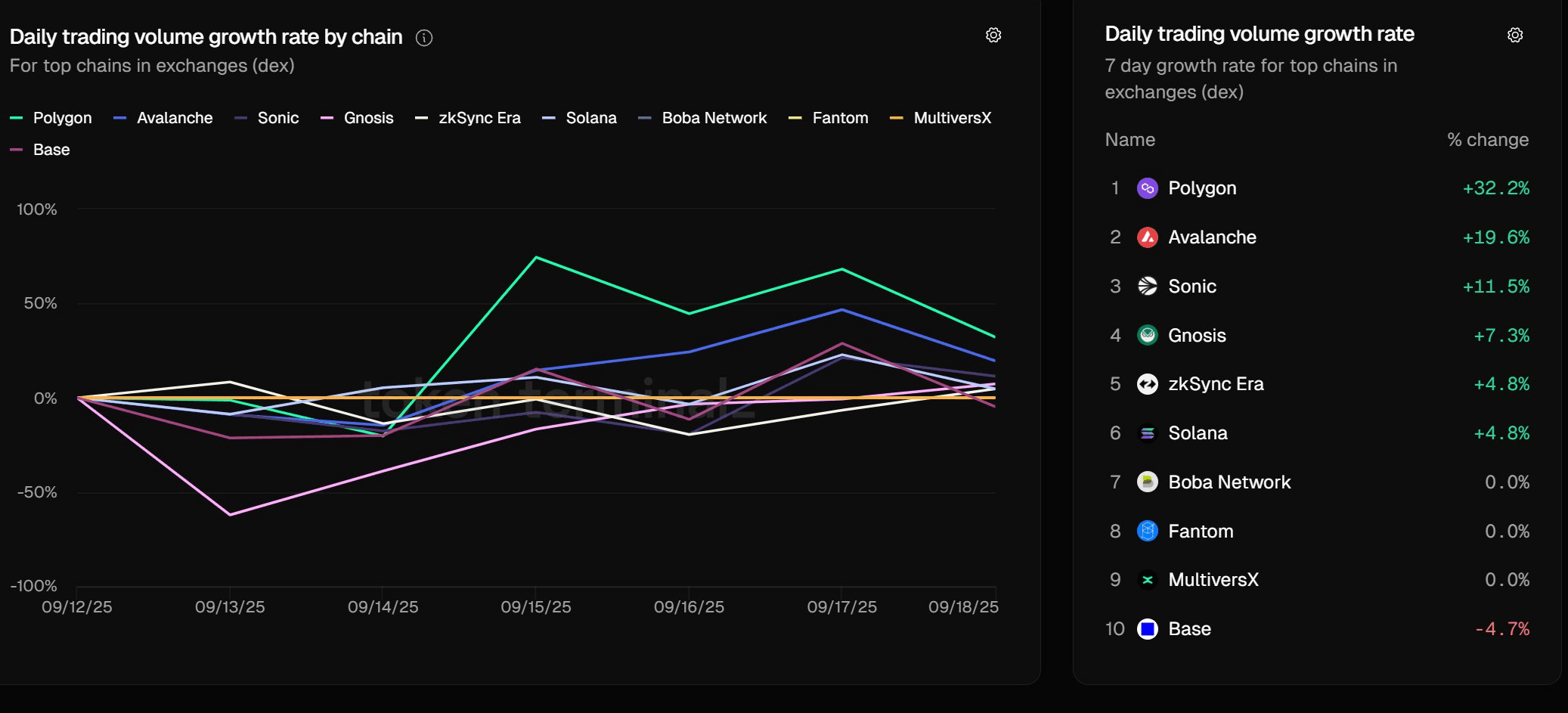The width and height of the screenshot is (1568, 713).
Task: Click Sonic's +11.5% value
Action: pos(1495,287)
